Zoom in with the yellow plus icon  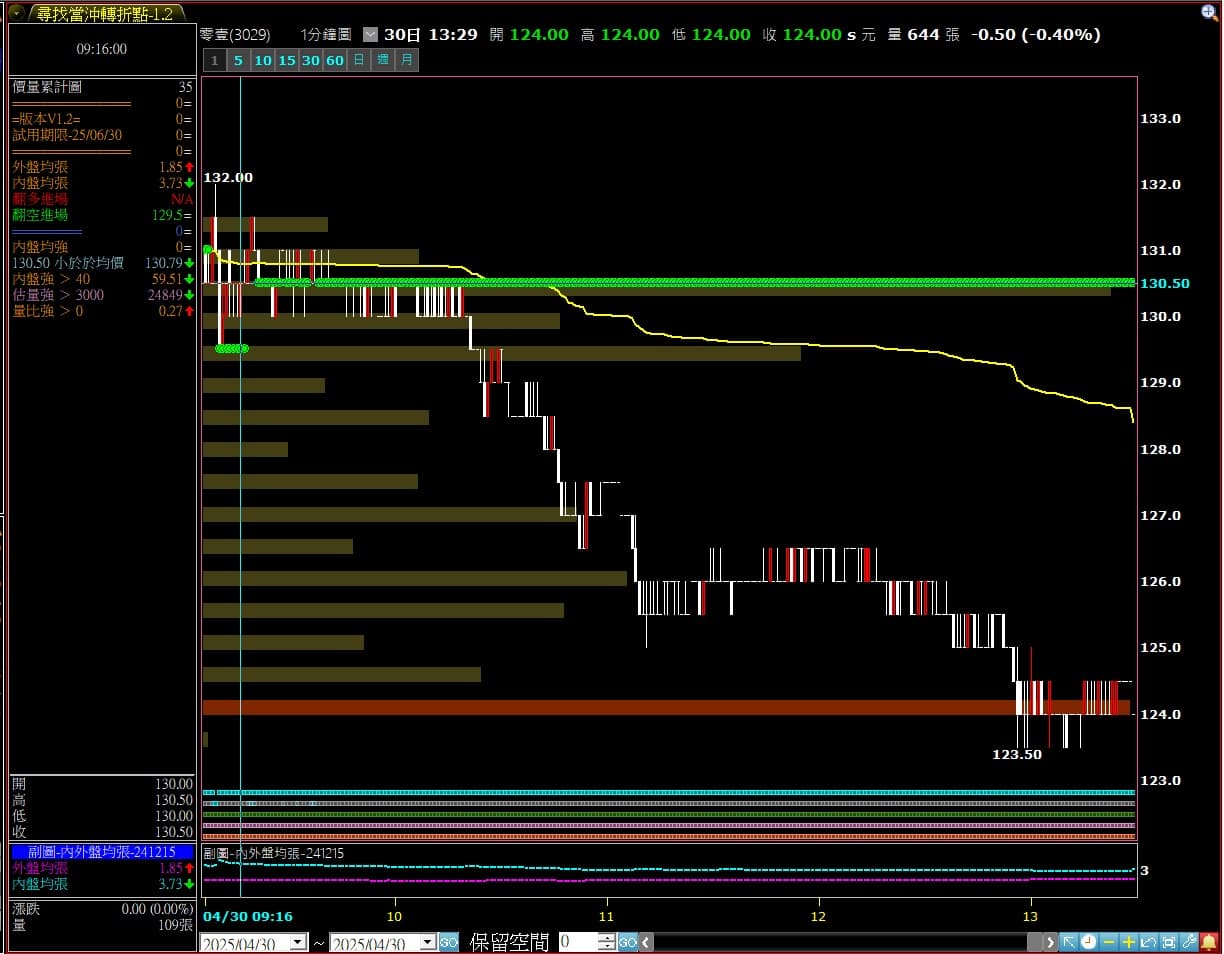[x=1129, y=942]
